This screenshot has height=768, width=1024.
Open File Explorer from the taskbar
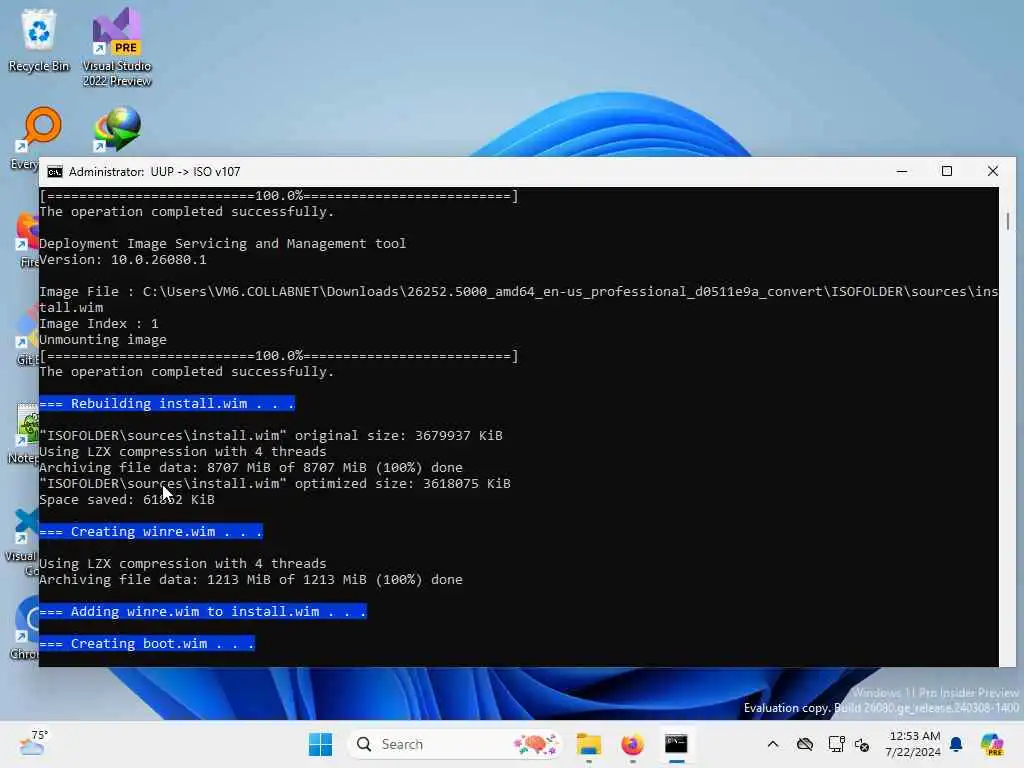[588, 744]
